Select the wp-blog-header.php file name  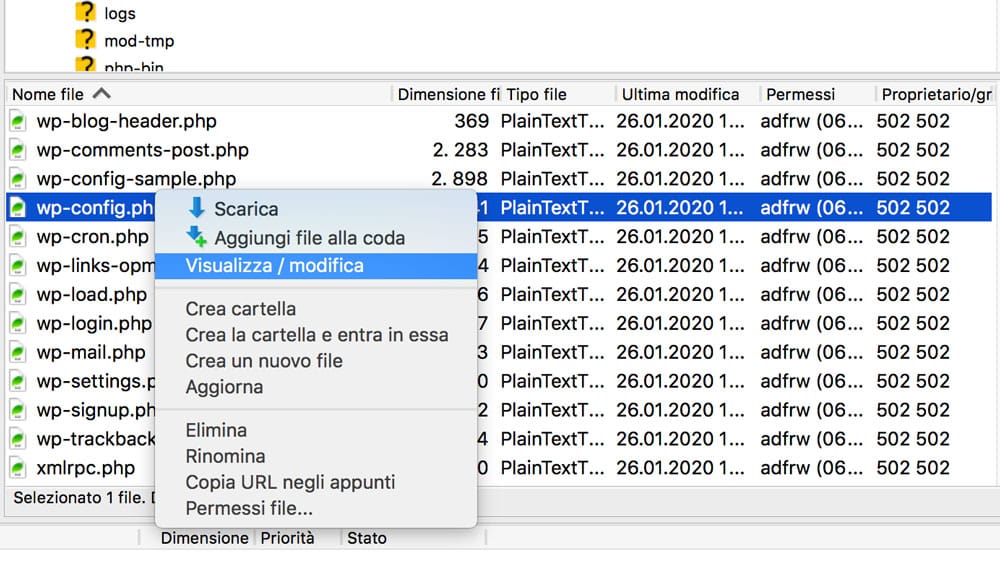[x=126, y=121]
